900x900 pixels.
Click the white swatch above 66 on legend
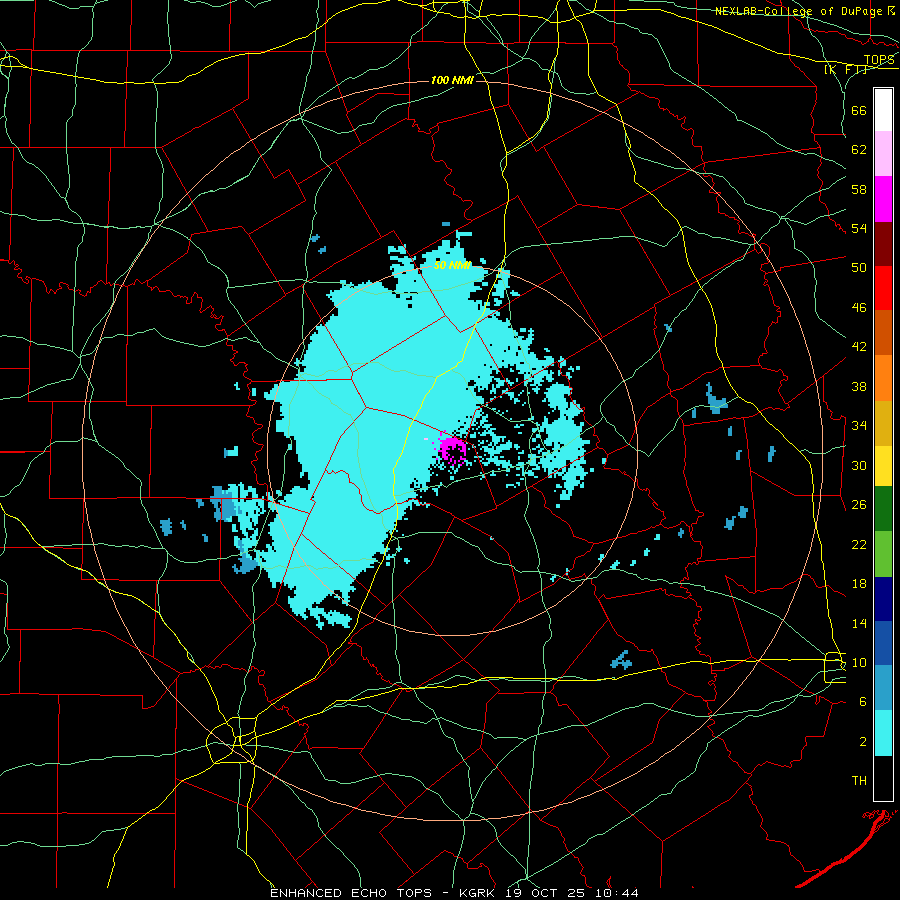(883, 110)
